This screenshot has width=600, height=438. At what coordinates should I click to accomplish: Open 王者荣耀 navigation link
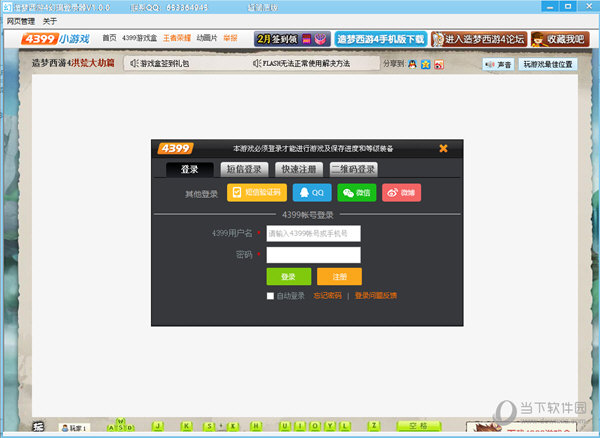click(x=177, y=38)
